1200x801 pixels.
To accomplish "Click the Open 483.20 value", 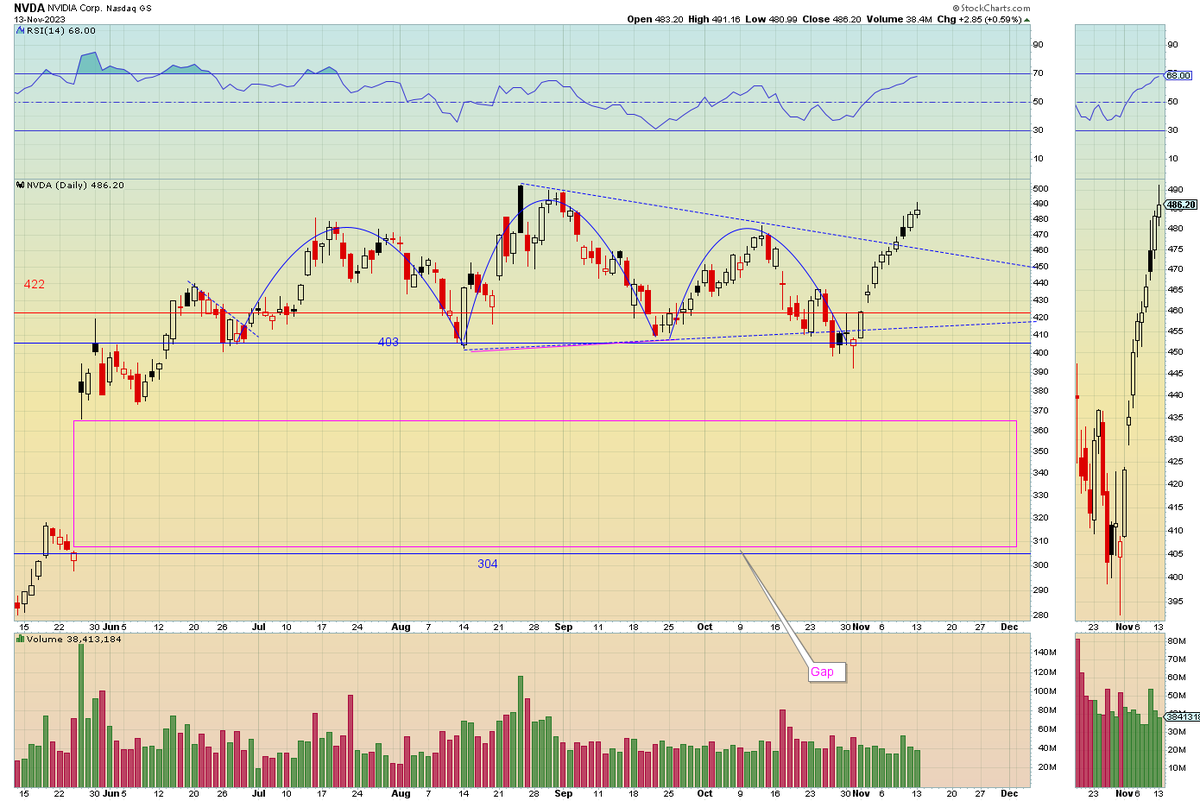I will [x=656, y=18].
